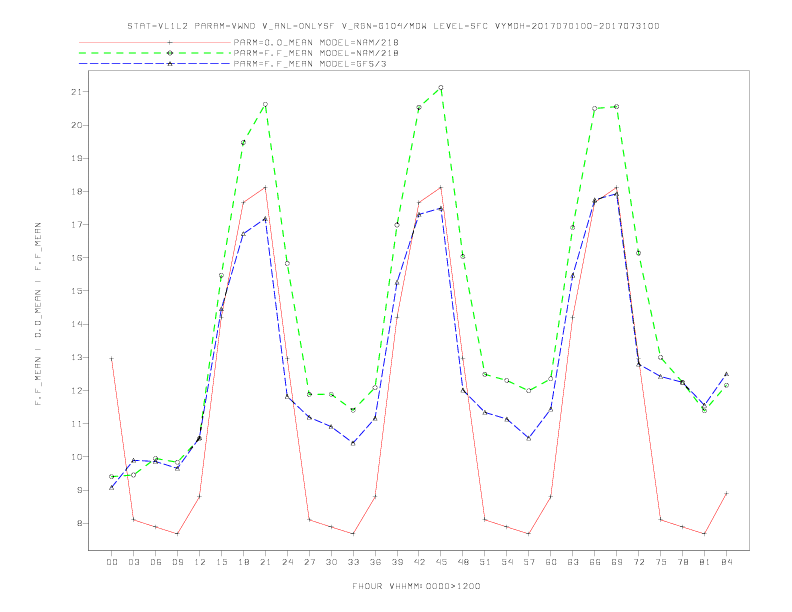Click x-axis forecast hour label 27

point(309,562)
